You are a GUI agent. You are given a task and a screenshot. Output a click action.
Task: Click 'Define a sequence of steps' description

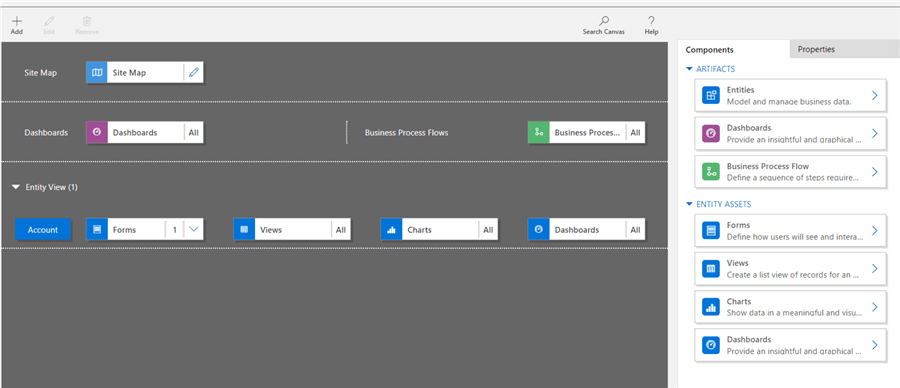tap(793, 178)
